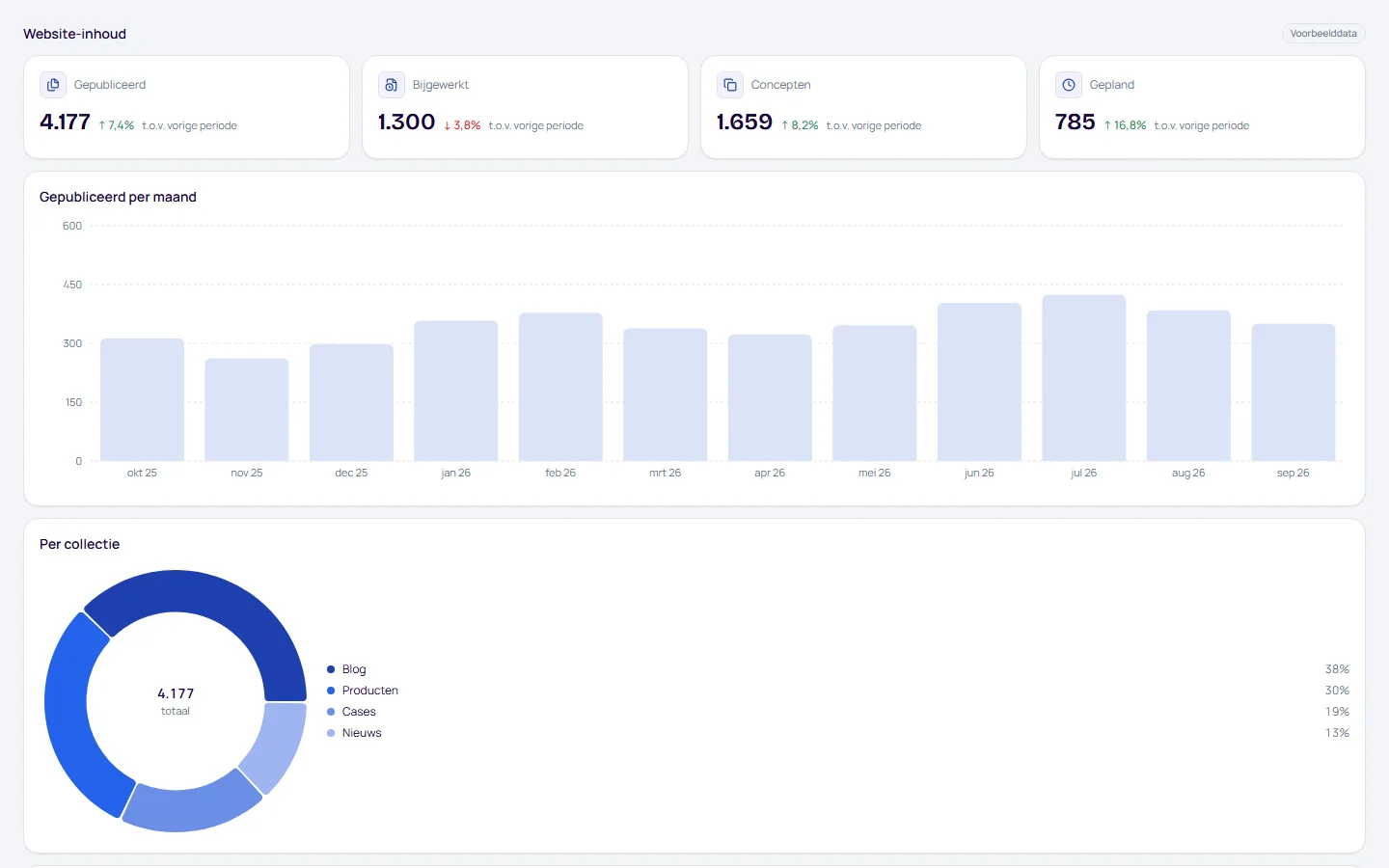Image resolution: width=1389 pixels, height=868 pixels.
Task: Click the Voorbeelddata badge
Action: pos(1323,34)
